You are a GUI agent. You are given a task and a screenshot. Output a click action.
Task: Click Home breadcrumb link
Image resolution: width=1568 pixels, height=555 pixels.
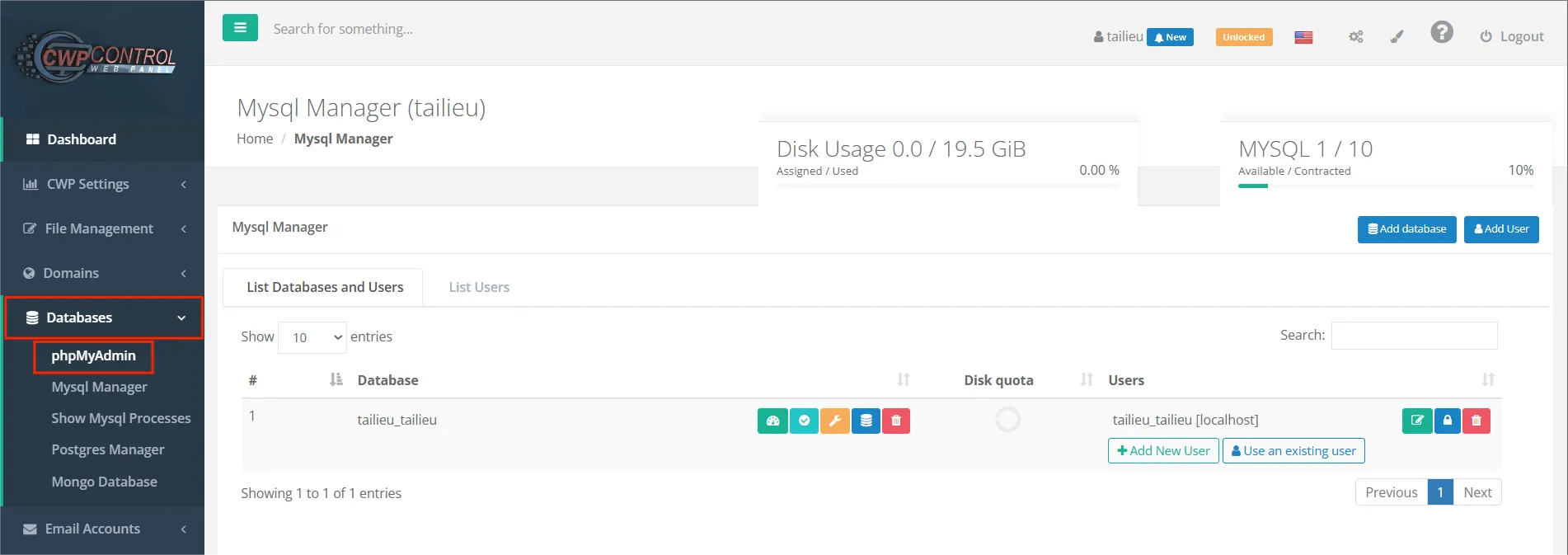coord(255,139)
